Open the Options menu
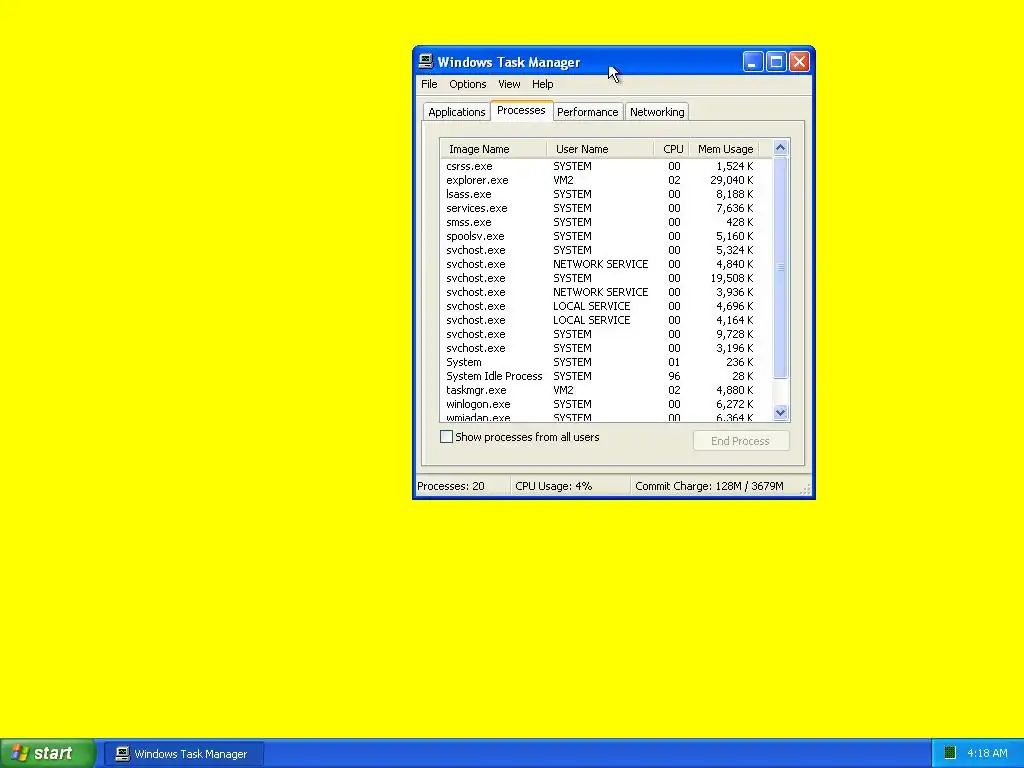This screenshot has height=768, width=1024. (468, 84)
